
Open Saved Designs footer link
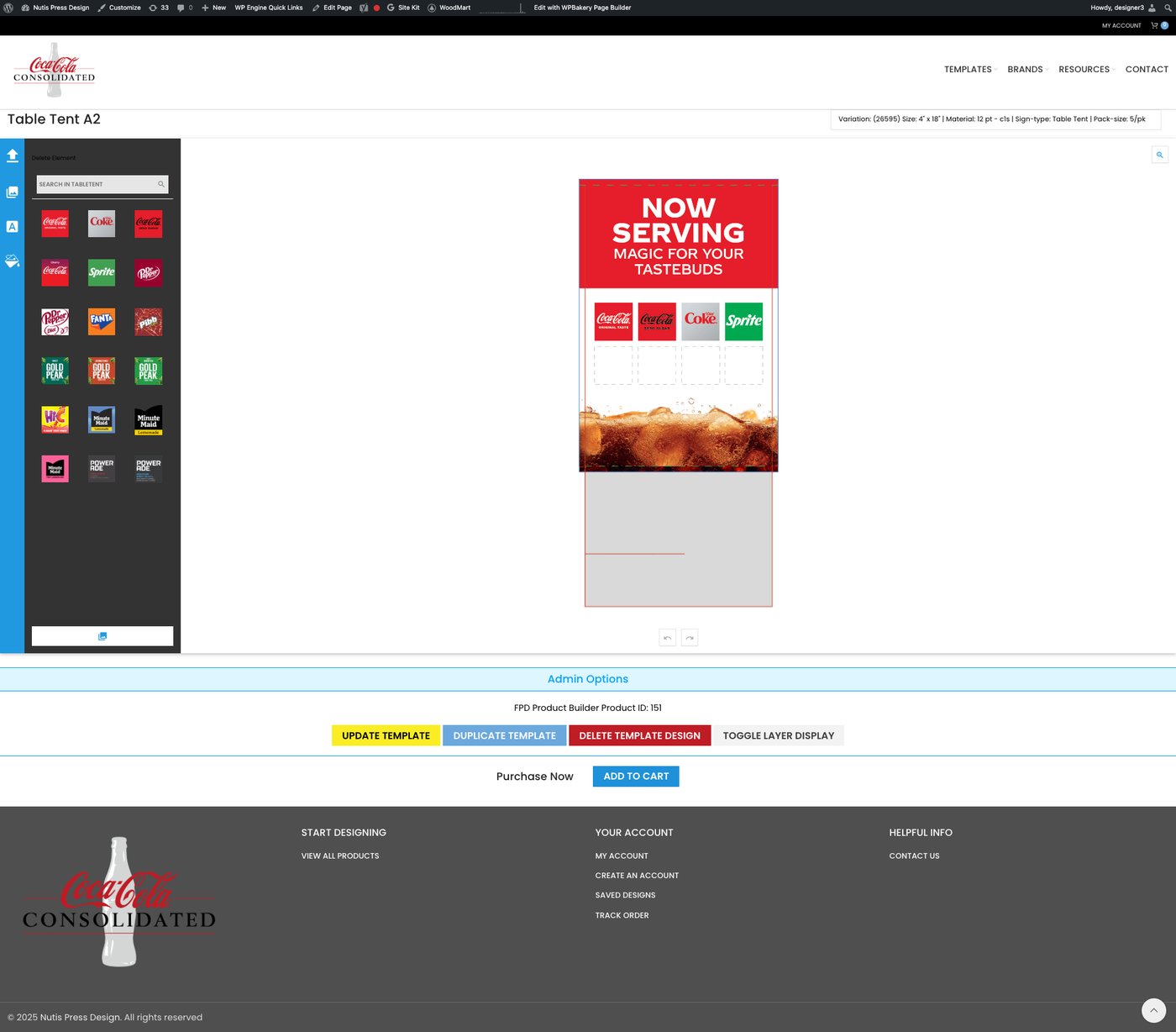(x=625, y=896)
